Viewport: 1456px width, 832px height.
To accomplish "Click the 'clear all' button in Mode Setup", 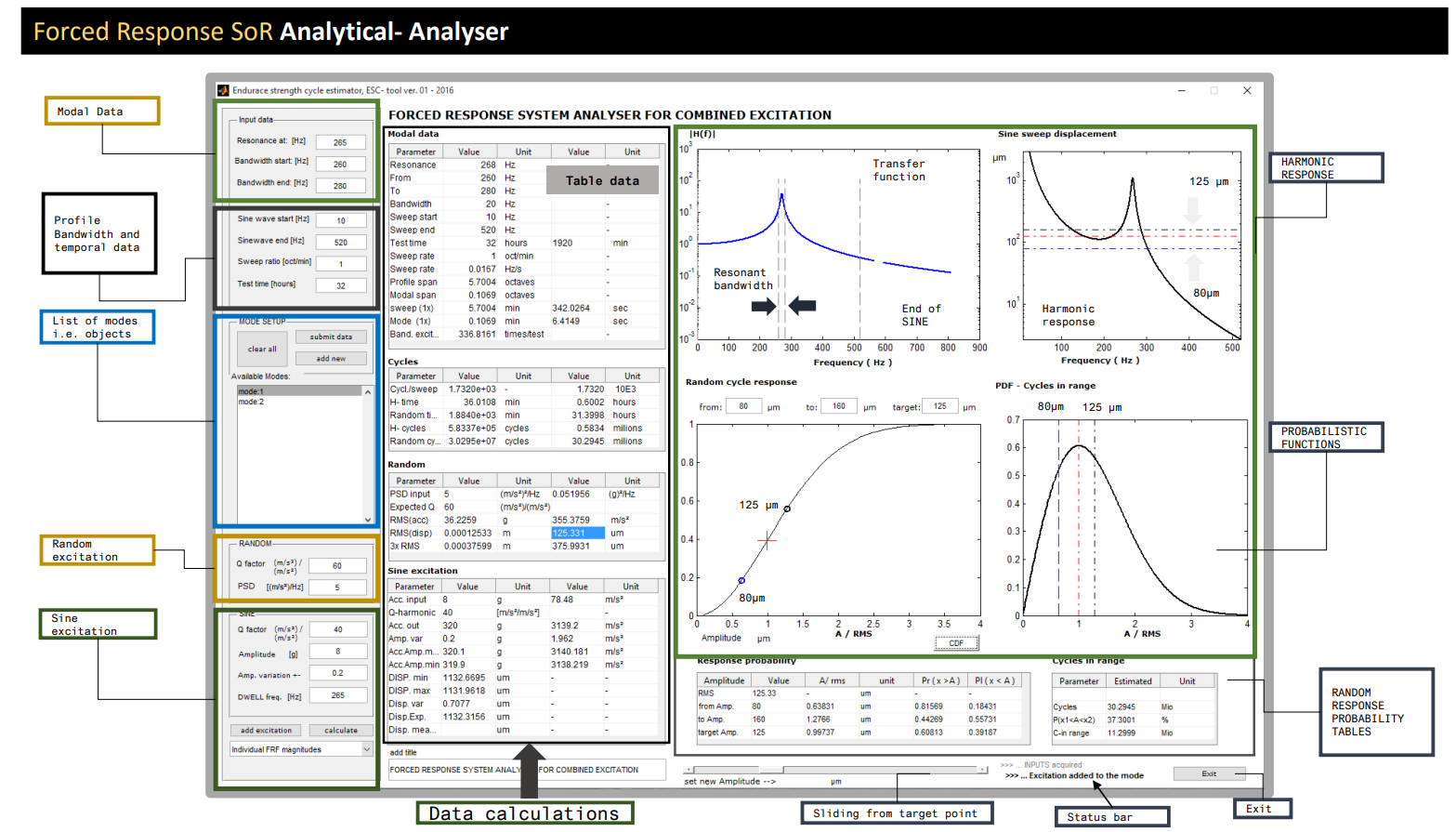I will coord(262,349).
